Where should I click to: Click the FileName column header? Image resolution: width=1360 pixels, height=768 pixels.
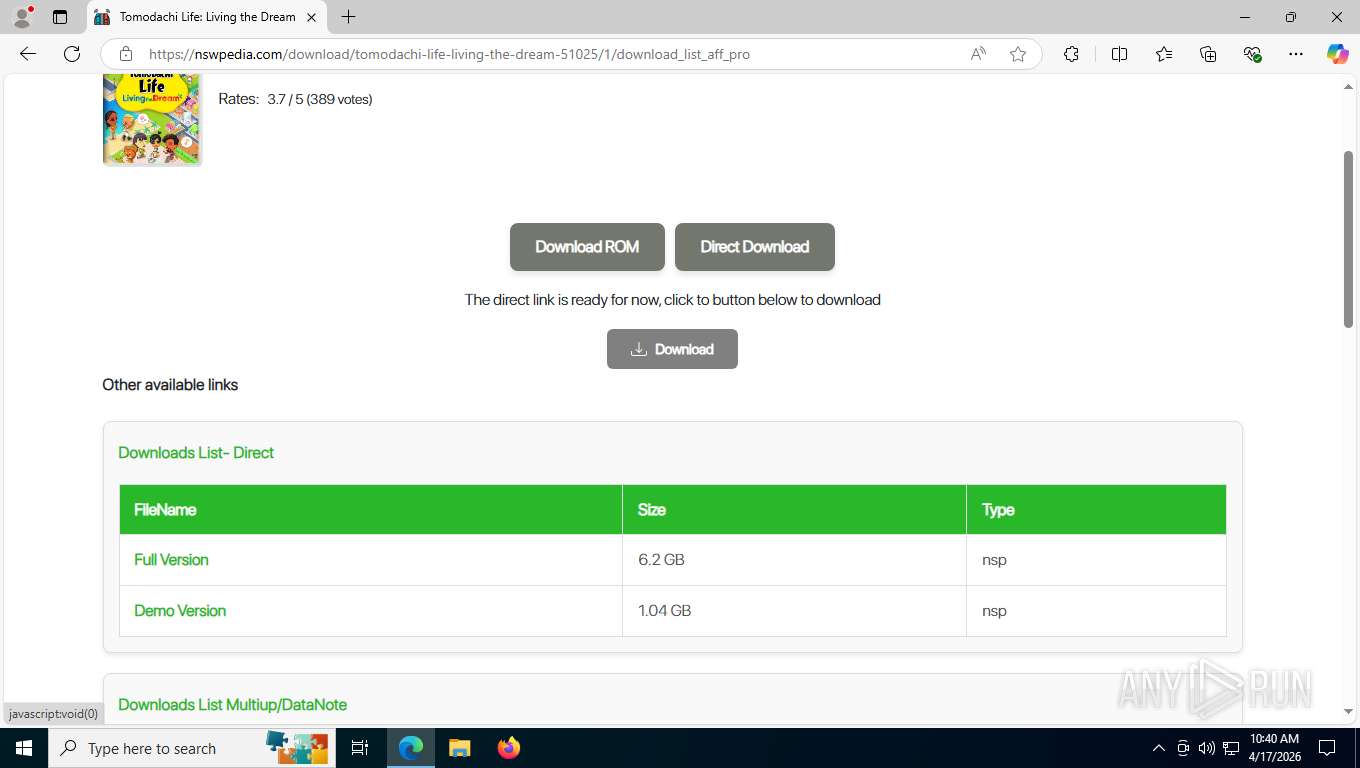click(x=371, y=510)
